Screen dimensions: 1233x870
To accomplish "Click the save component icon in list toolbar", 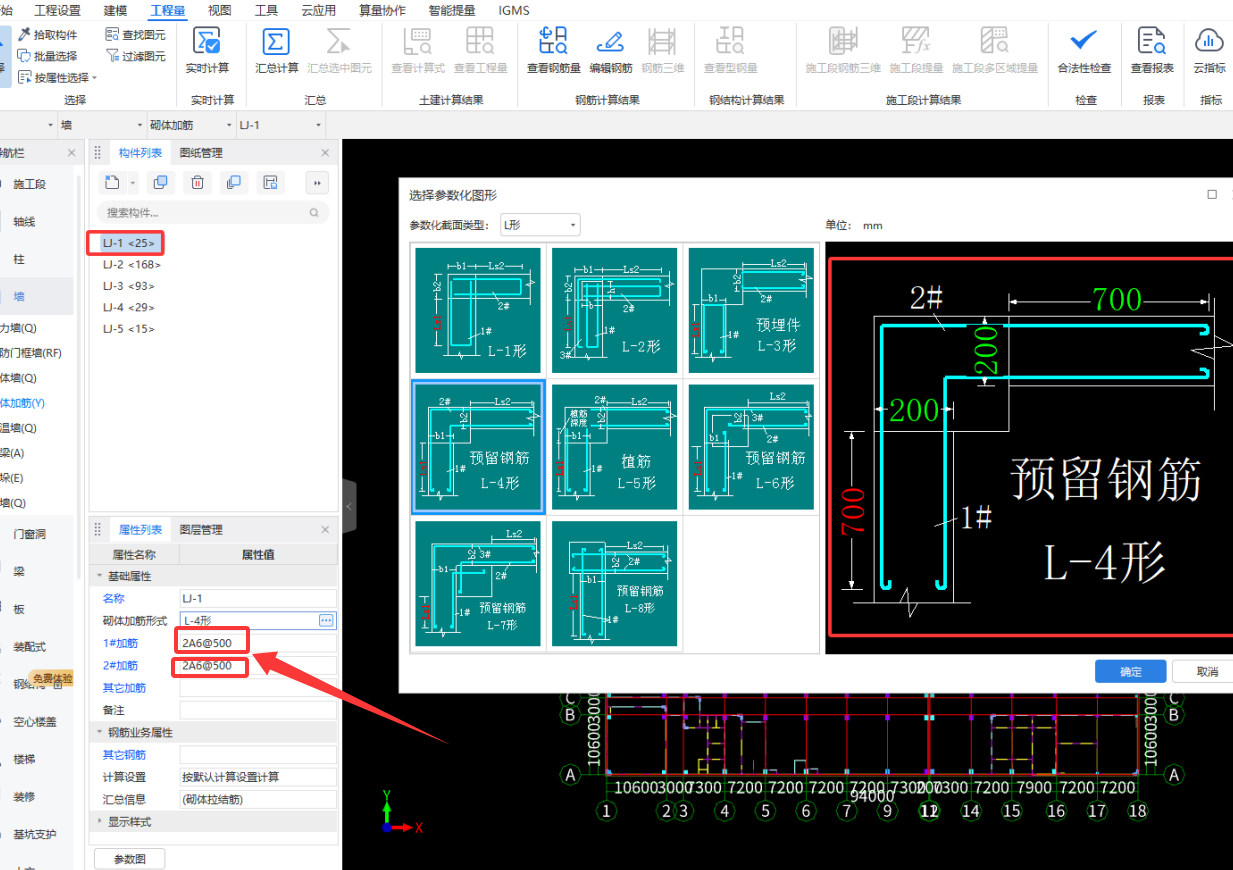I will [x=269, y=182].
